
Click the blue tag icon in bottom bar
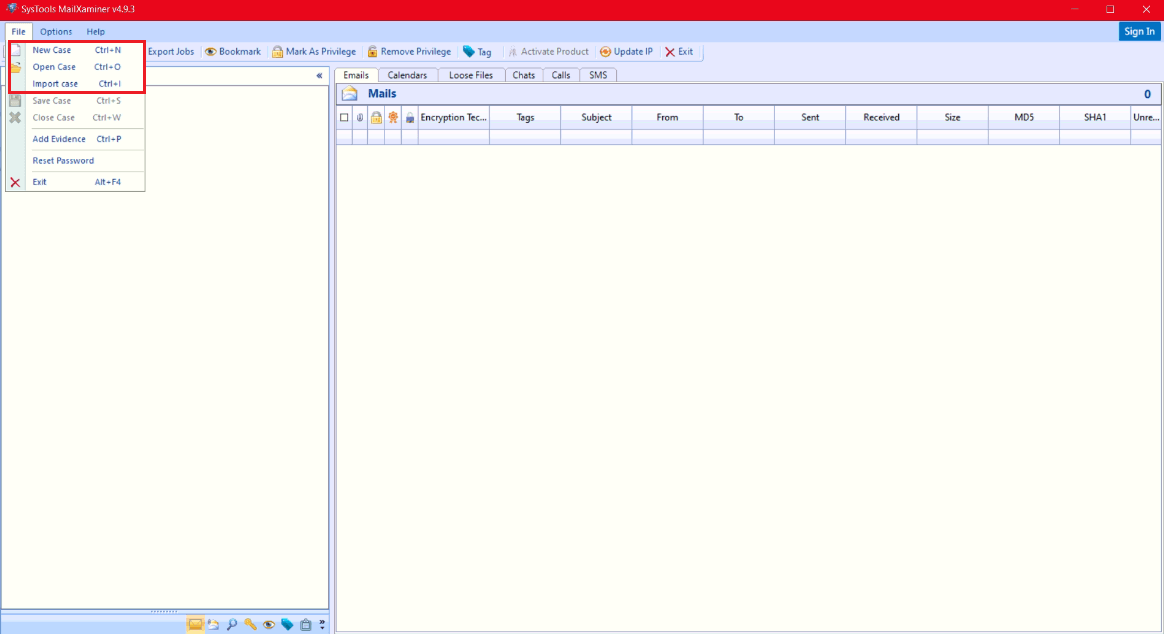(287, 625)
